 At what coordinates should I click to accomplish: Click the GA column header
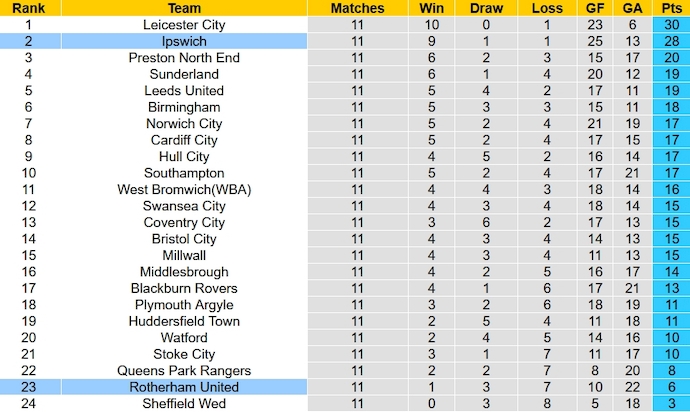coord(631,8)
